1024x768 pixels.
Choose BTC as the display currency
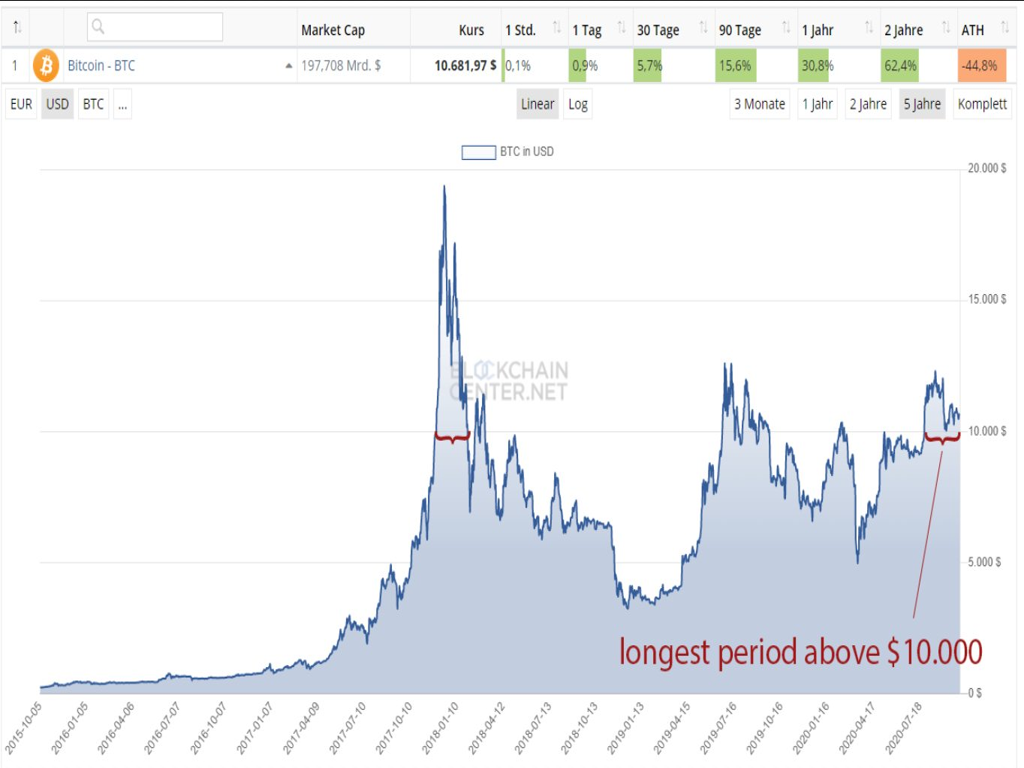pyautogui.click(x=93, y=104)
